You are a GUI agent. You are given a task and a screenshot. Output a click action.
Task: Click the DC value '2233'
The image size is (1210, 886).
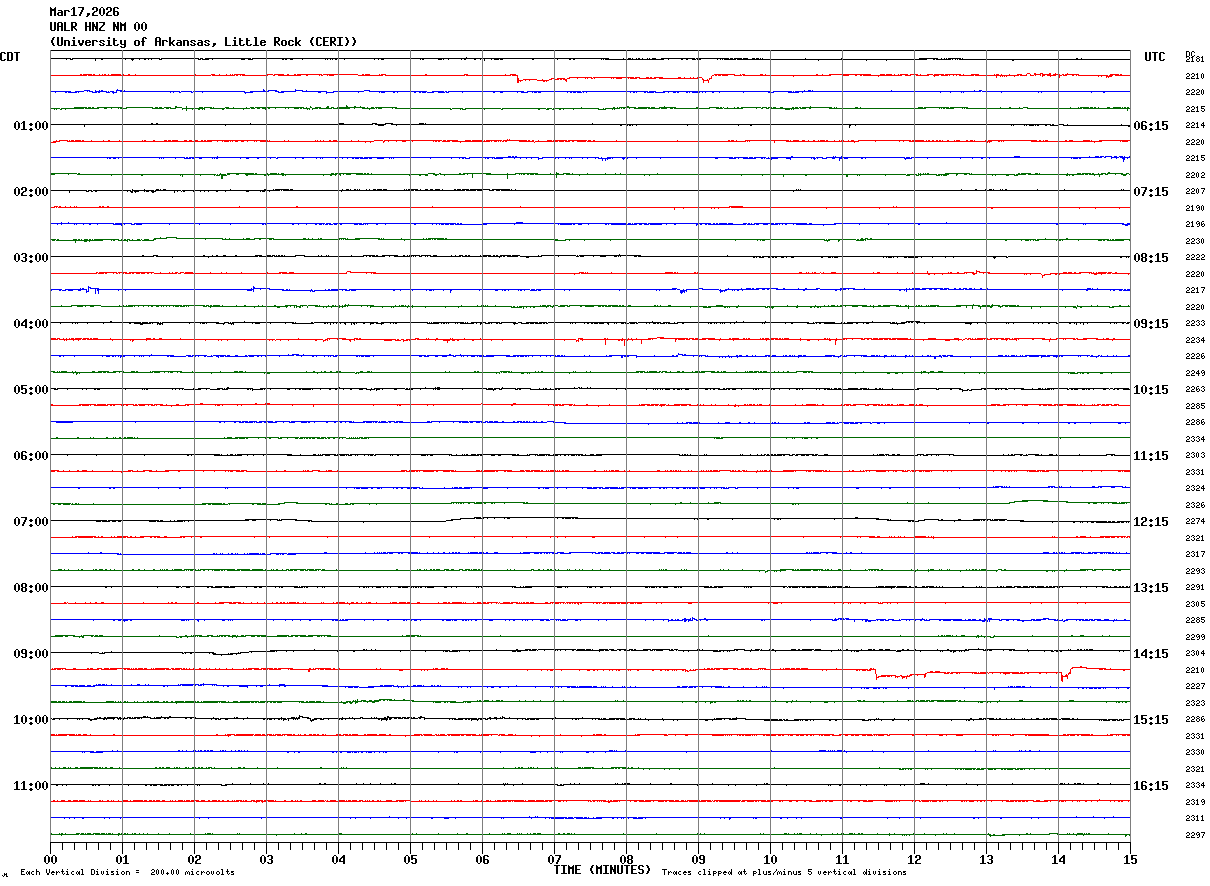tap(1194, 324)
